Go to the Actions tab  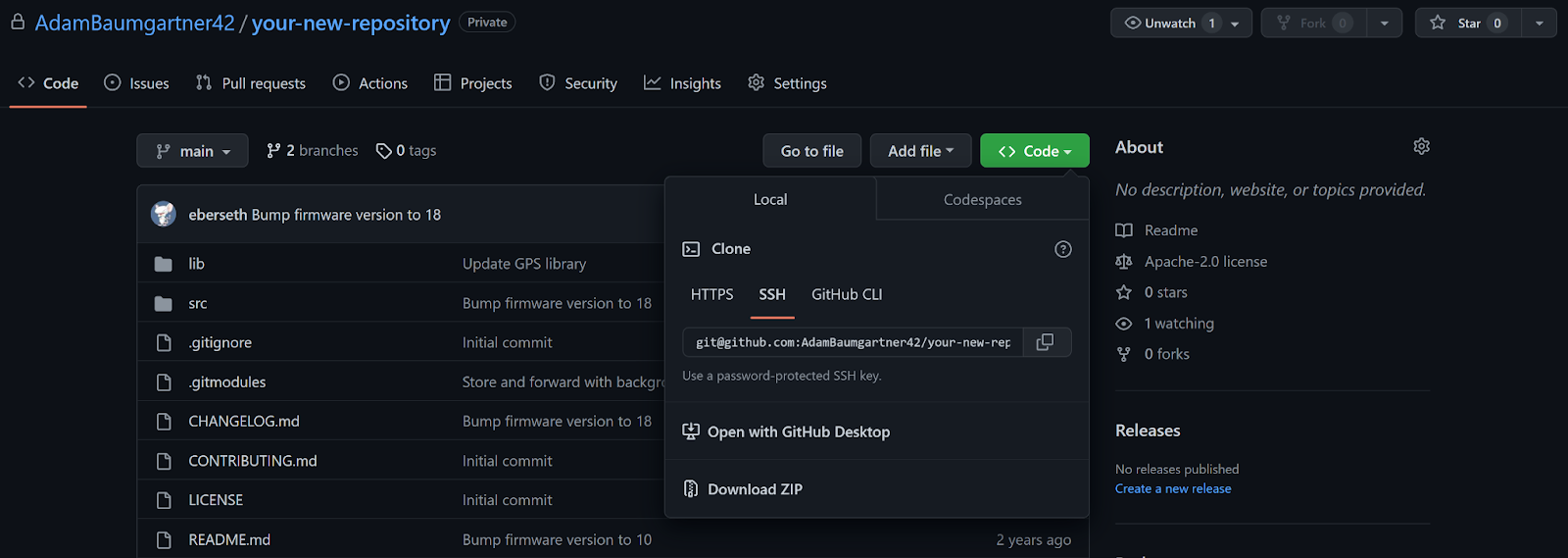click(x=370, y=83)
